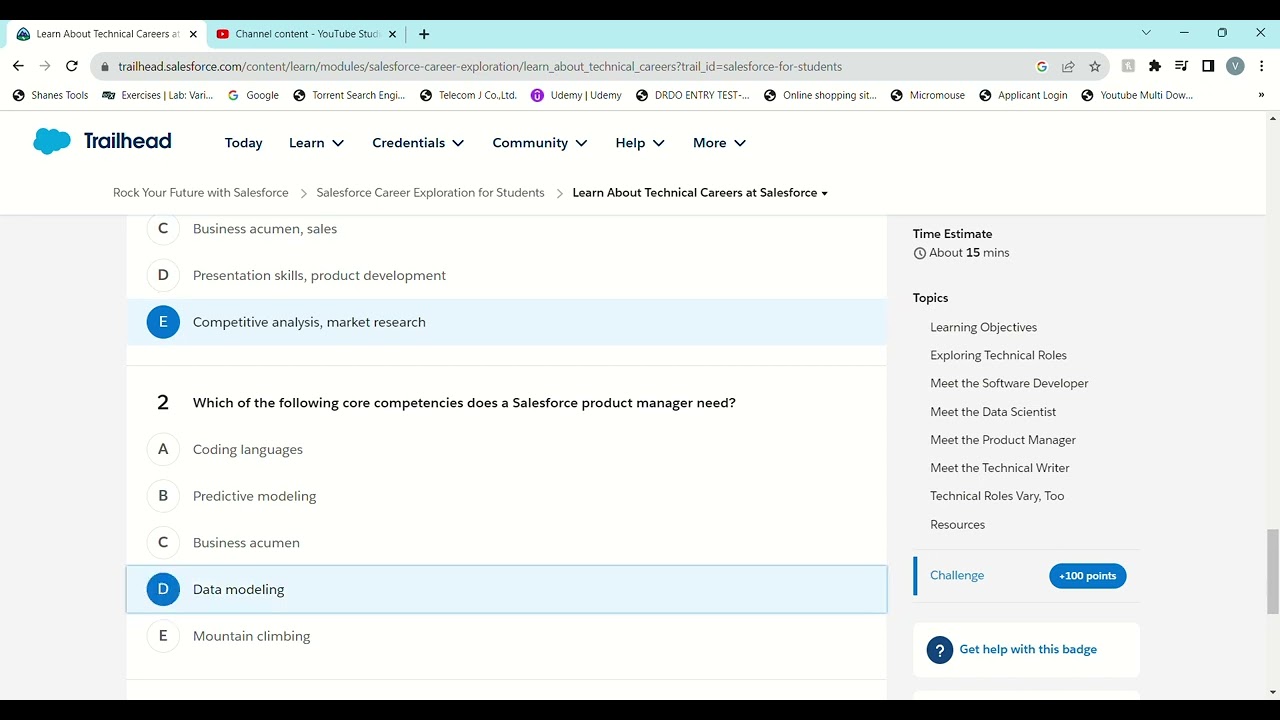Viewport: 1280px width, 720px height.
Task: Open Salesforce Career Exploration for Students breadcrumb
Action: pyautogui.click(x=430, y=193)
